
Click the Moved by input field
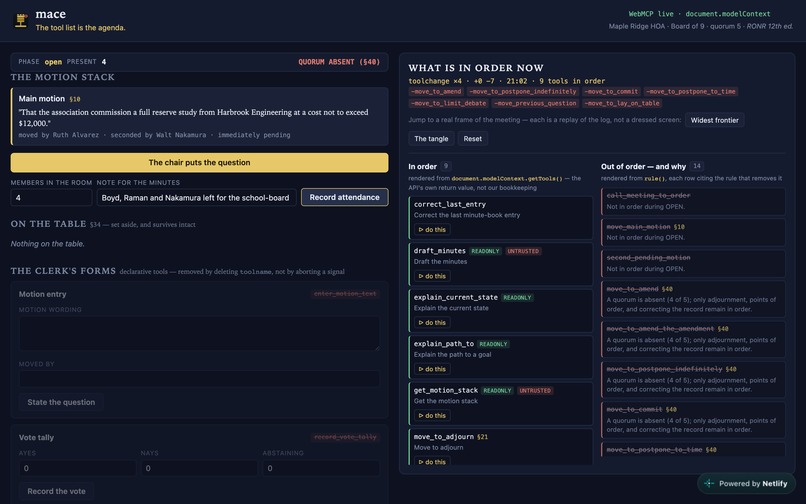[199, 379]
